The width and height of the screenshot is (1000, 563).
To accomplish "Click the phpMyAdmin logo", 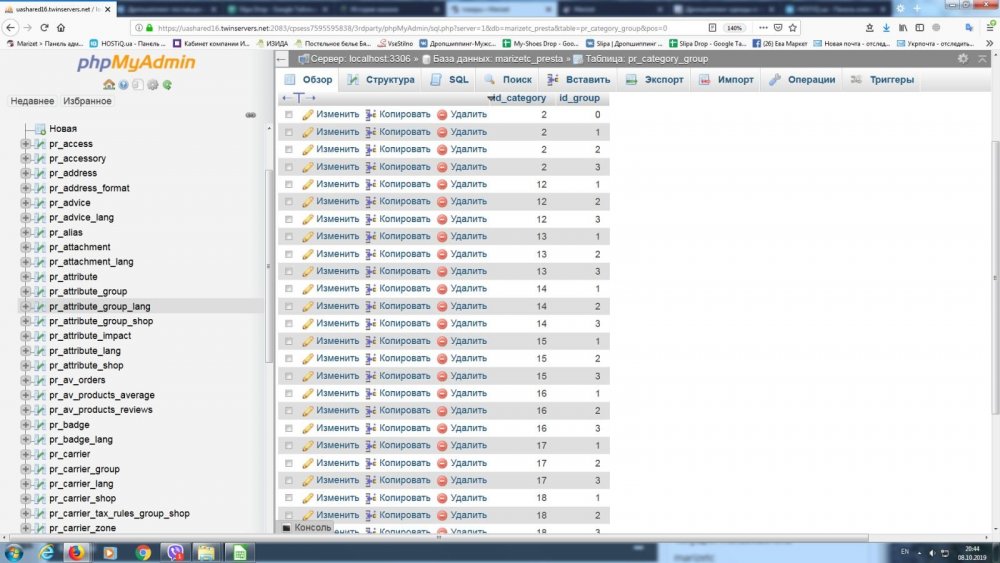I will pos(136,62).
